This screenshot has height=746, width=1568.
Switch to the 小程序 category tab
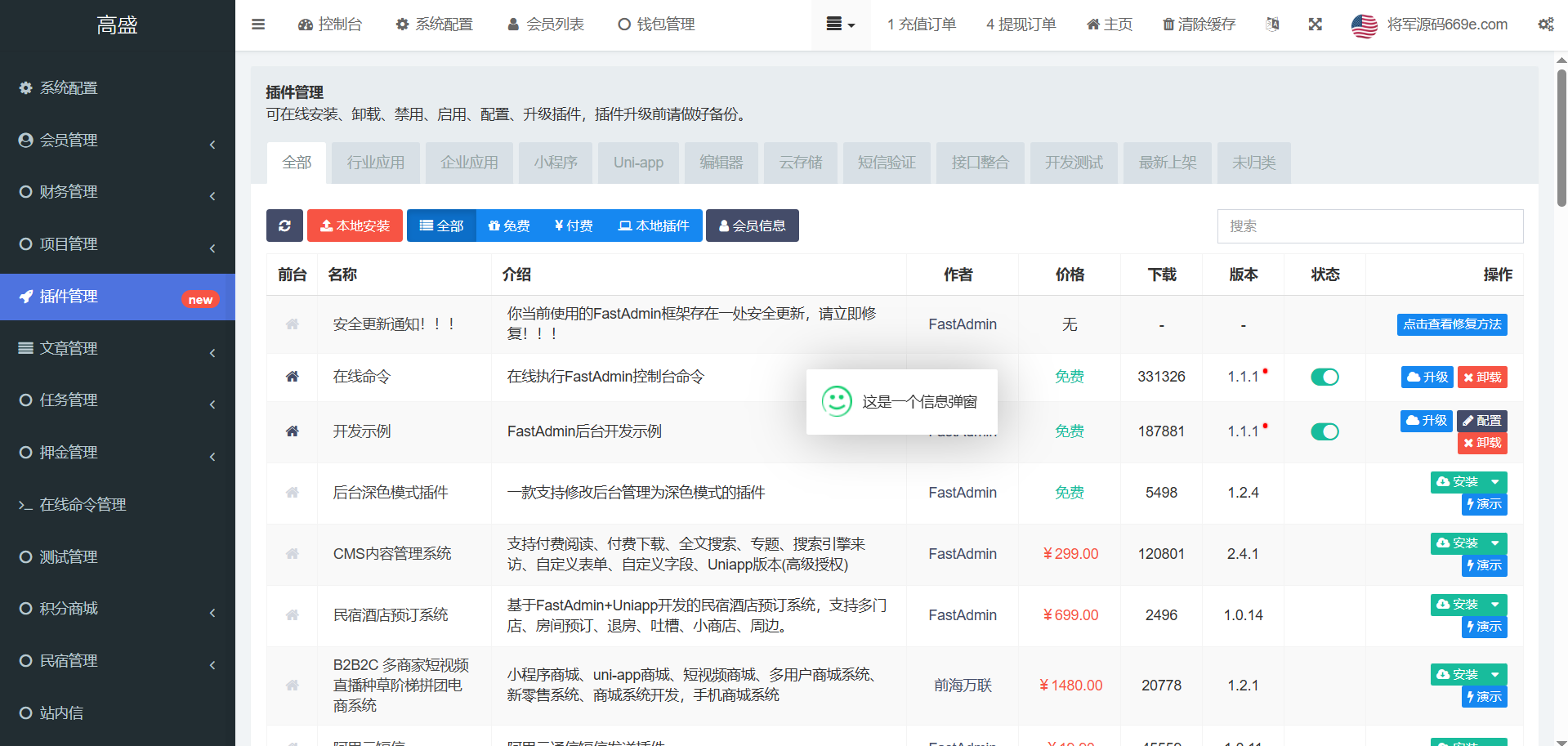pos(556,163)
